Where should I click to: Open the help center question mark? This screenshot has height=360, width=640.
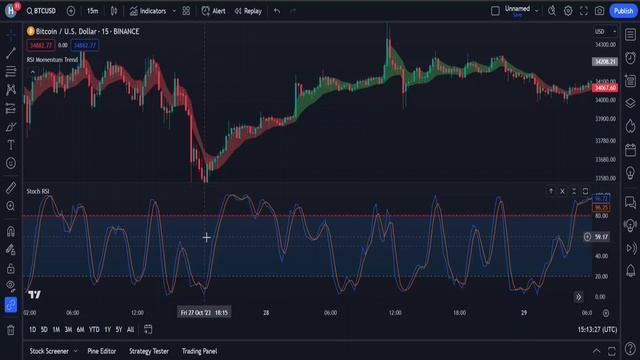[630, 349]
